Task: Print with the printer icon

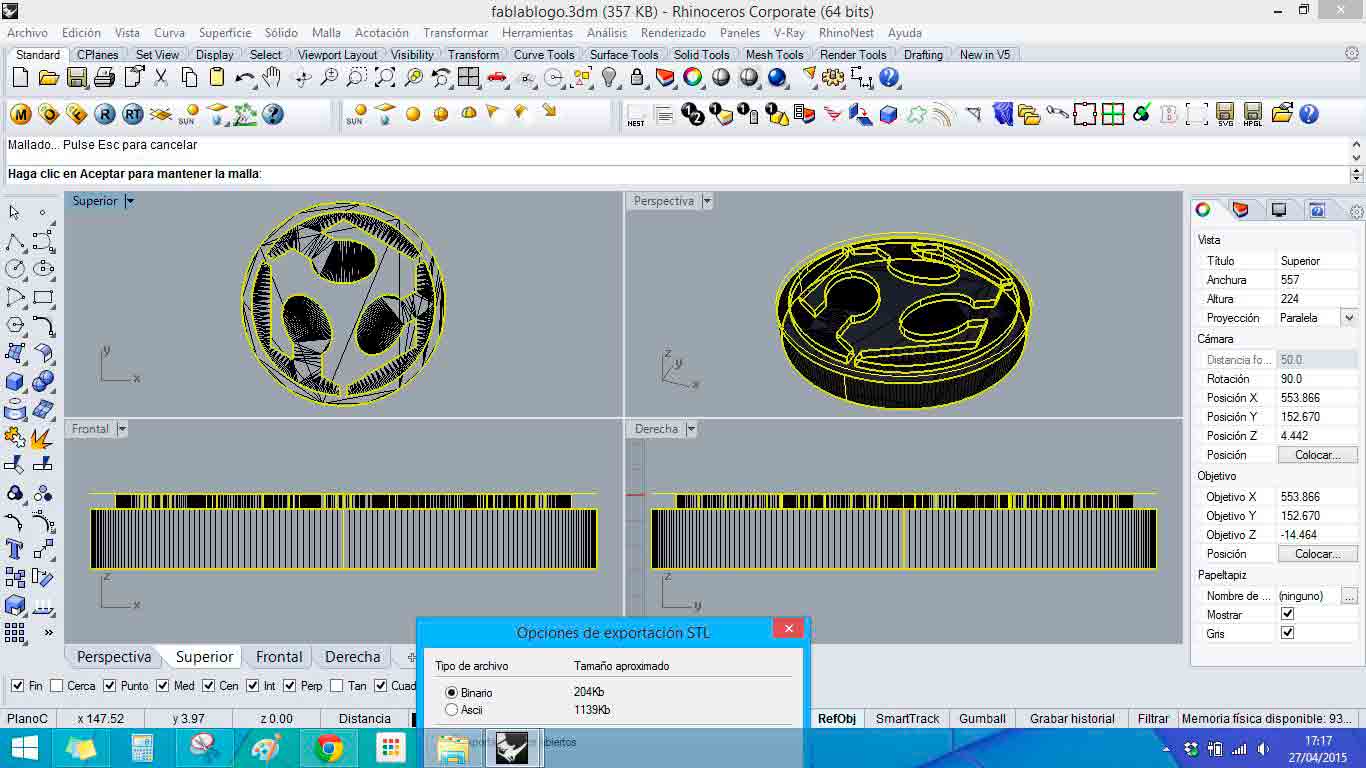Action: 104,78
